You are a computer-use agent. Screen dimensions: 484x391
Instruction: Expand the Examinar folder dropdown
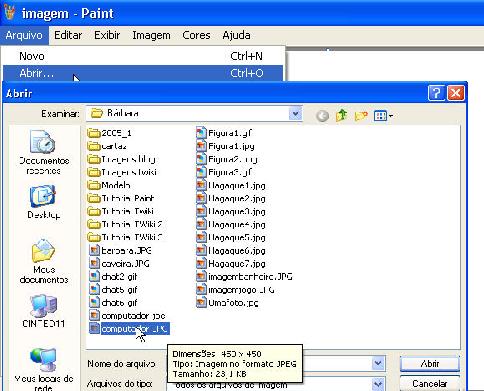(295, 114)
